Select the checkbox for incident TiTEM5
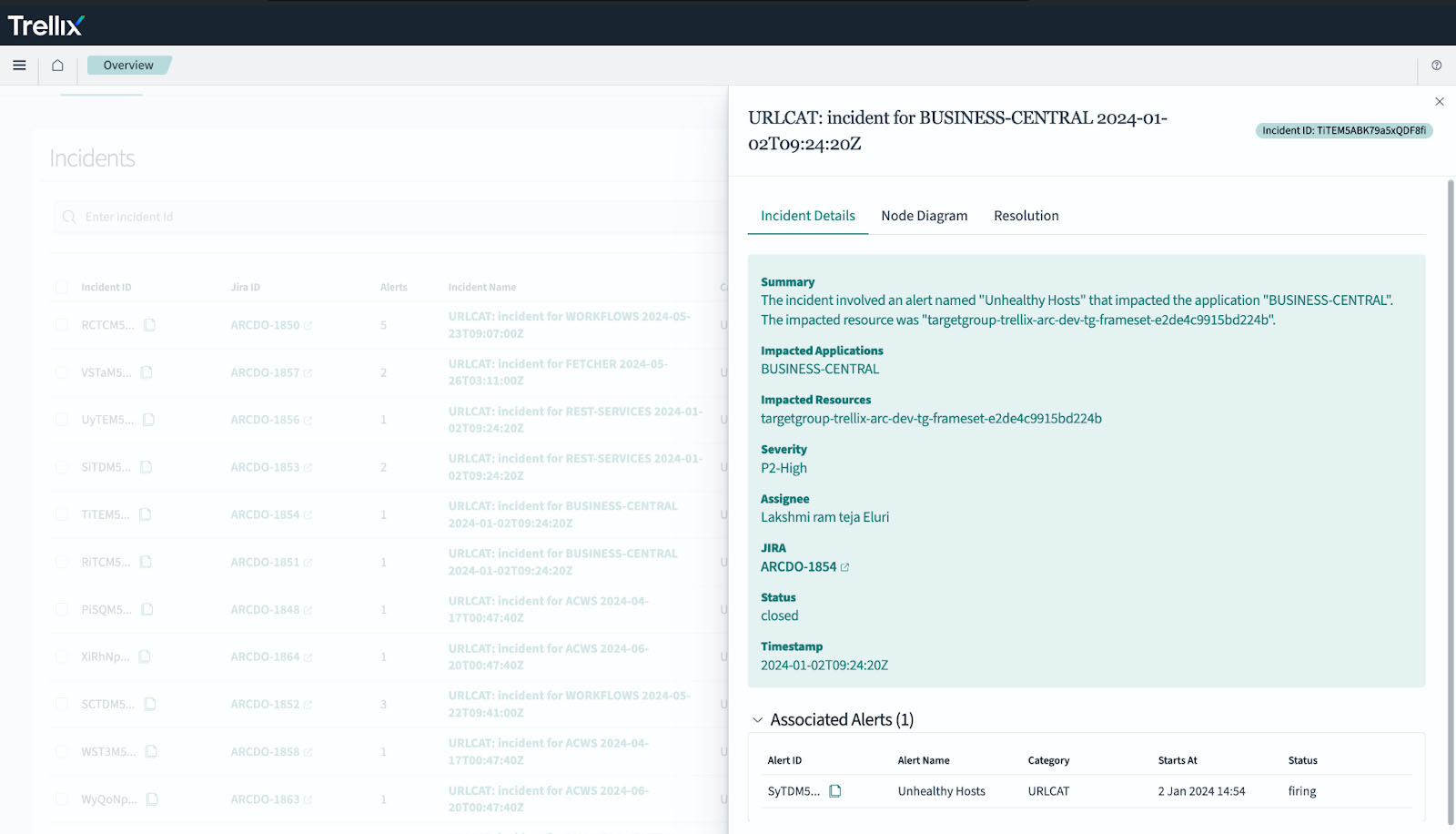Image resolution: width=1456 pixels, height=834 pixels. tap(62, 514)
